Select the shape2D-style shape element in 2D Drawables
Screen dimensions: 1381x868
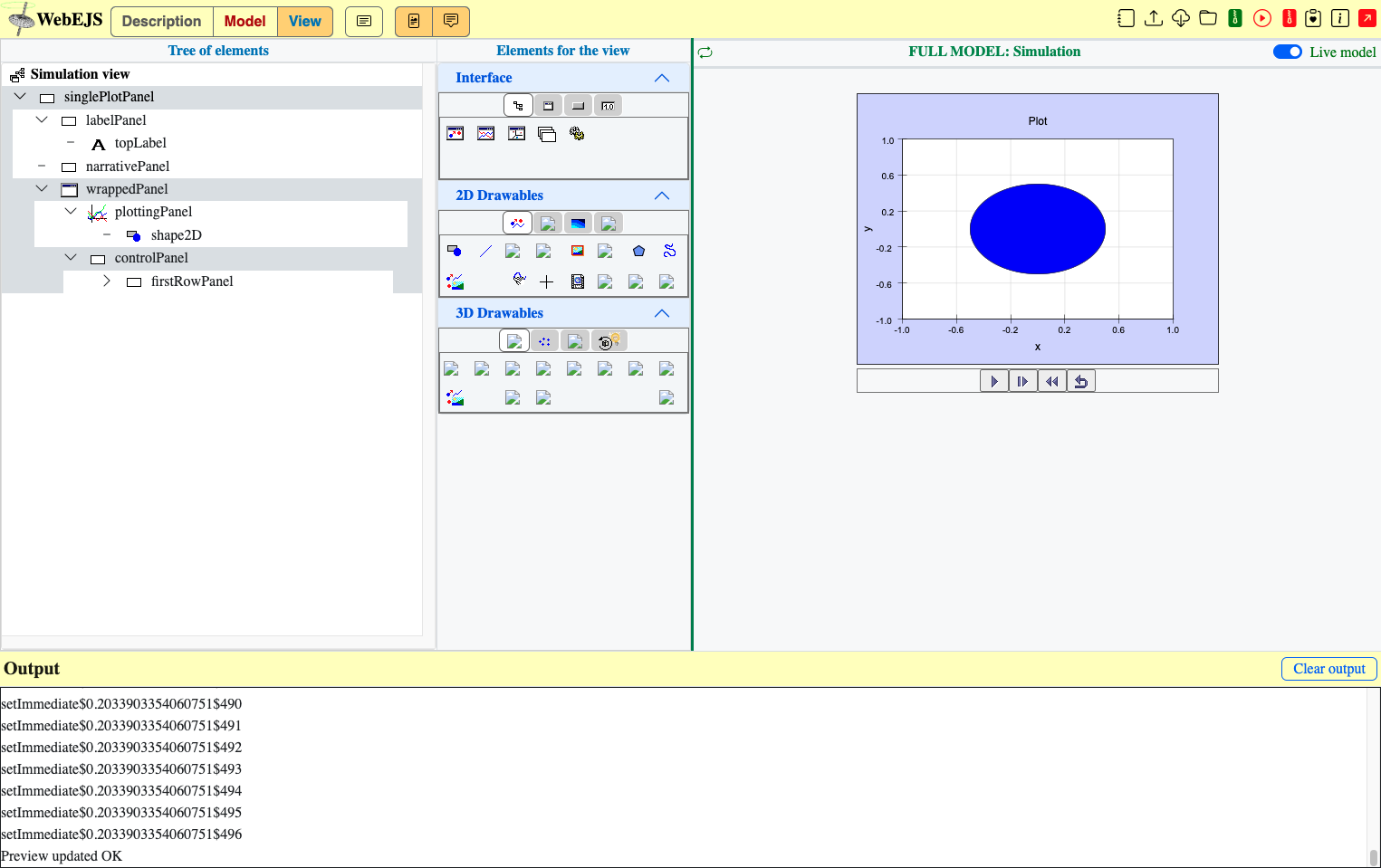pyautogui.click(x=455, y=251)
